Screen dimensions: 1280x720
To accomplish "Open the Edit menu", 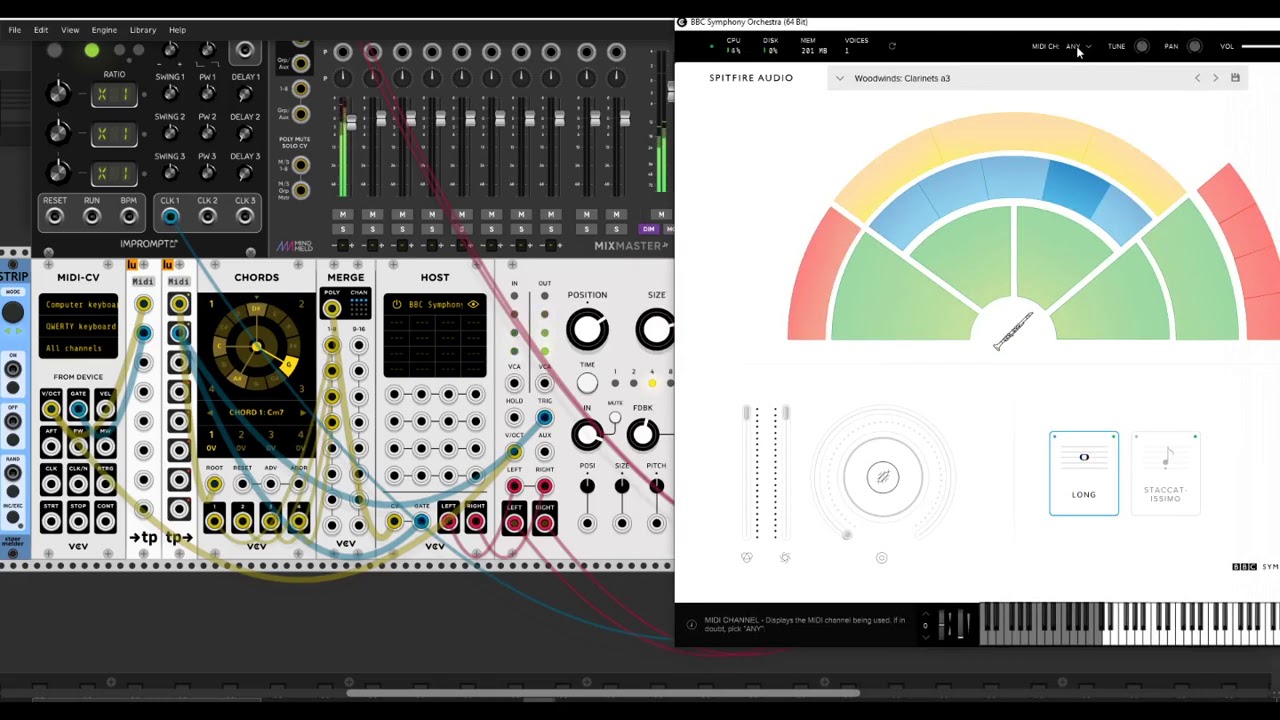I will (x=41, y=30).
